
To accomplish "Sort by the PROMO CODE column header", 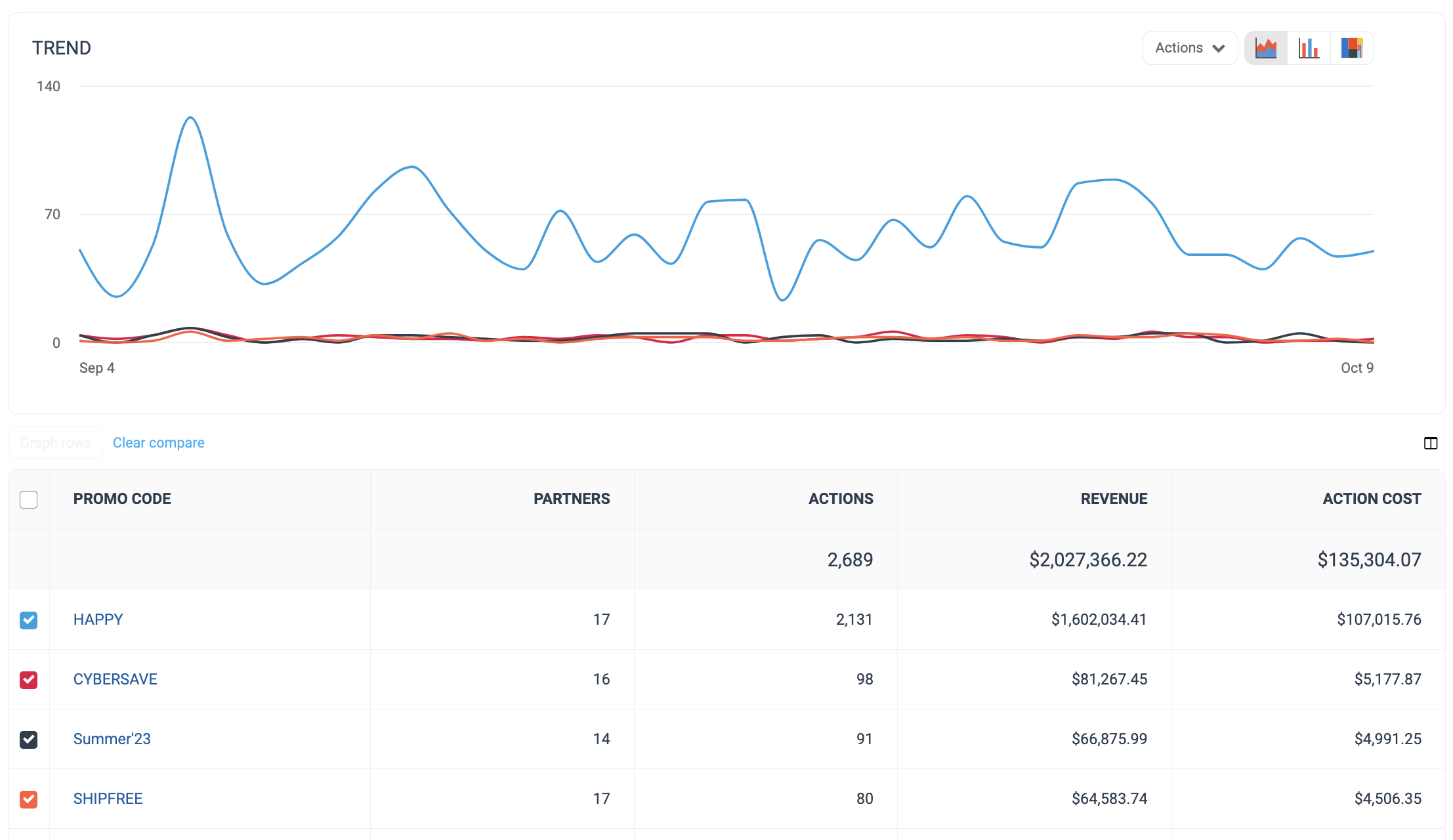I will (122, 499).
